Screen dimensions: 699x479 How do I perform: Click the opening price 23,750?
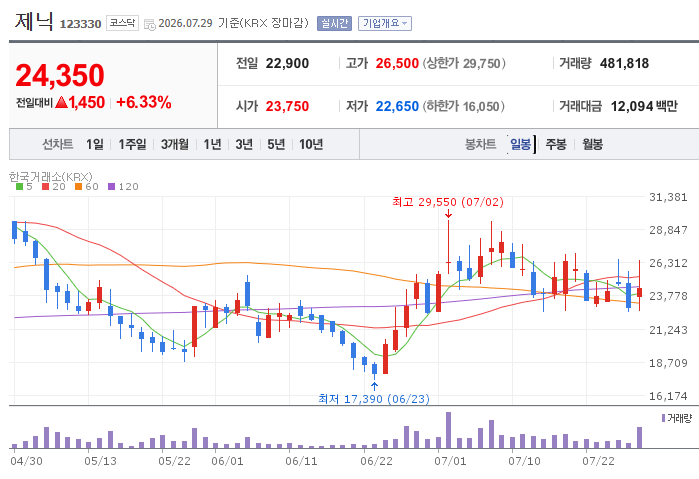(x=287, y=106)
